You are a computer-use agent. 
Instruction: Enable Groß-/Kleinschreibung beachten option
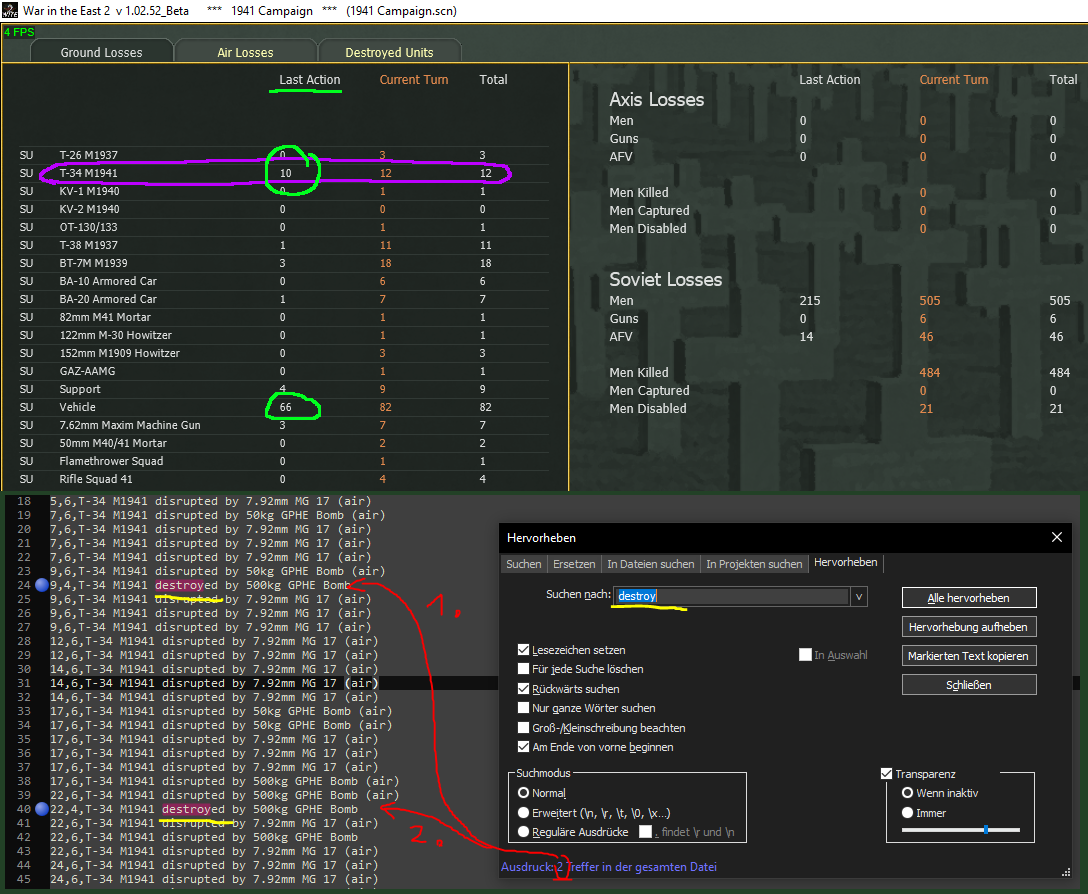click(524, 727)
